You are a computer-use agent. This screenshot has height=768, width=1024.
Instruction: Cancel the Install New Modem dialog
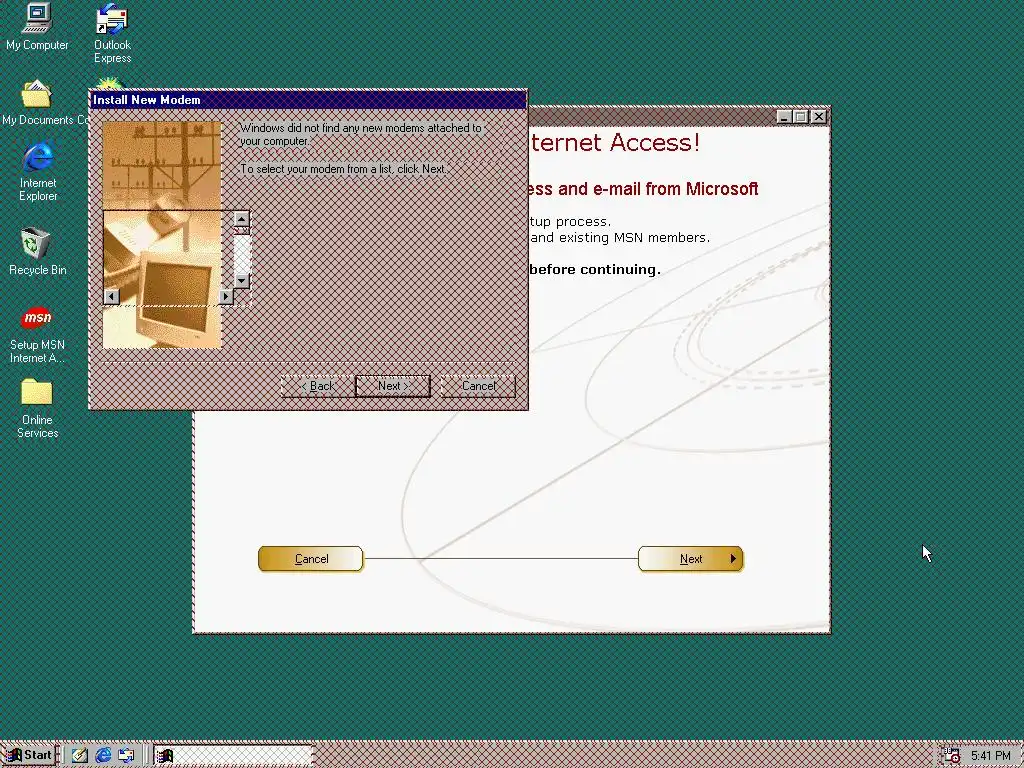click(479, 386)
